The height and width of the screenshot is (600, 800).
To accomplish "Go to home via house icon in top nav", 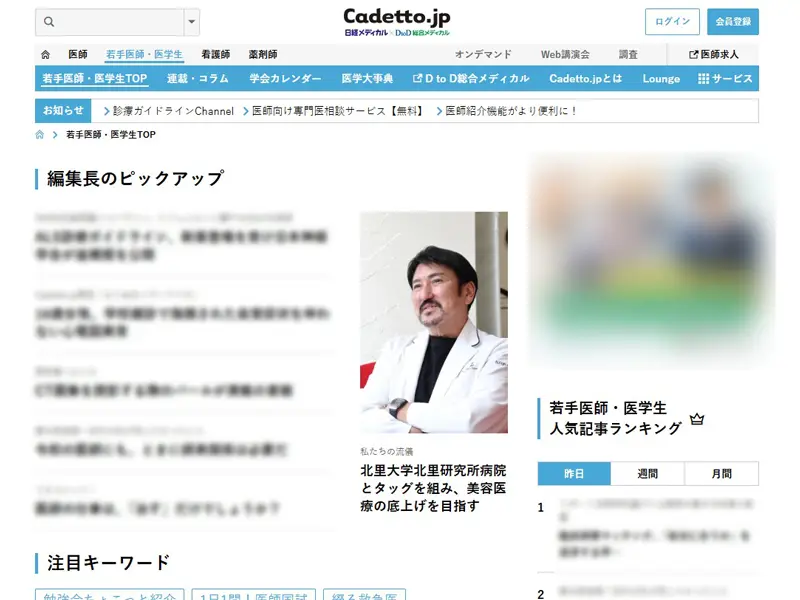I will tap(45, 54).
